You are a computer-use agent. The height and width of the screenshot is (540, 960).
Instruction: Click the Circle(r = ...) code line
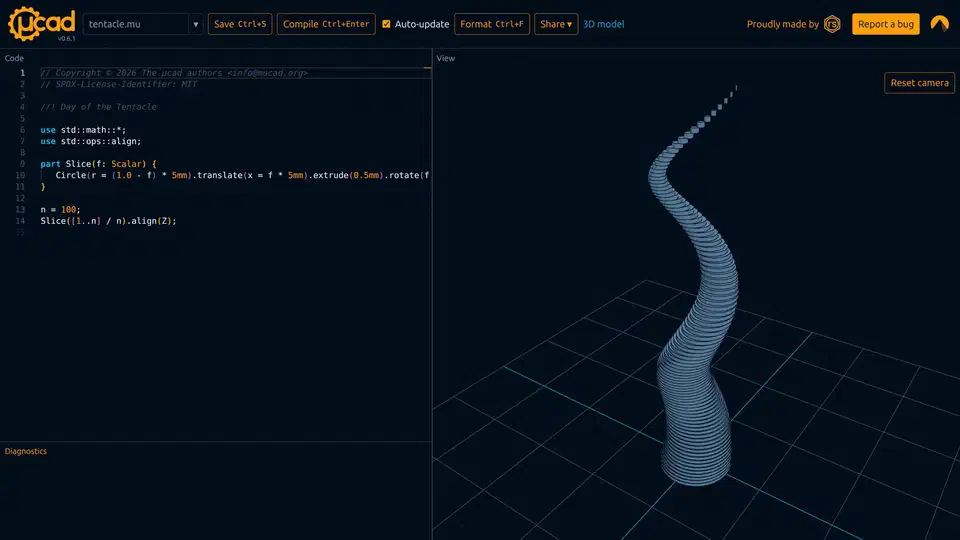[x=242, y=175]
